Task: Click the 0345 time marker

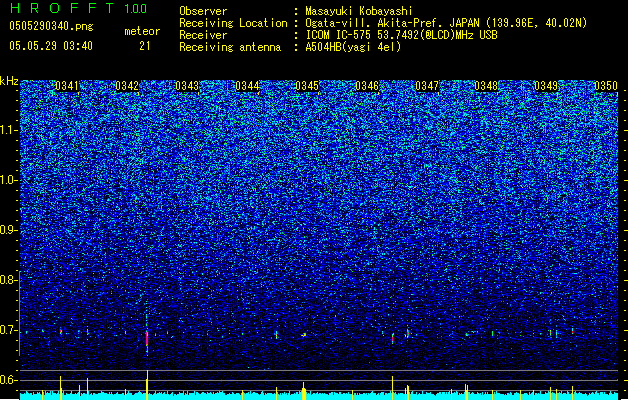Action: pyautogui.click(x=307, y=86)
